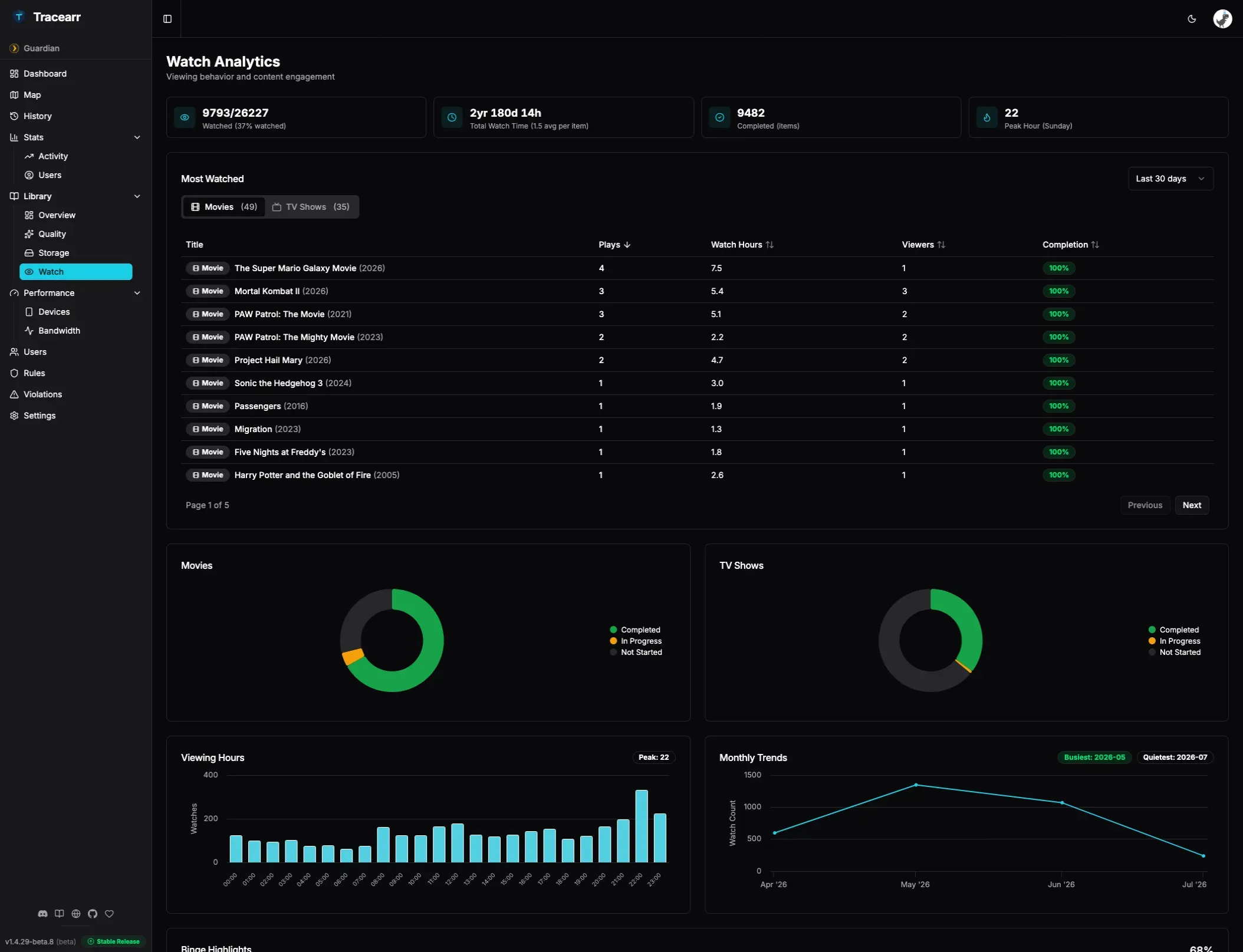Switch to the TV Shows (35) tab

tap(311, 207)
